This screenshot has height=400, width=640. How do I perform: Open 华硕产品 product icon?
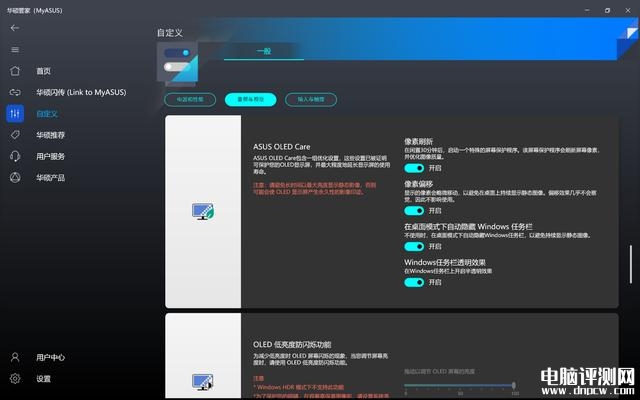coord(15,178)
